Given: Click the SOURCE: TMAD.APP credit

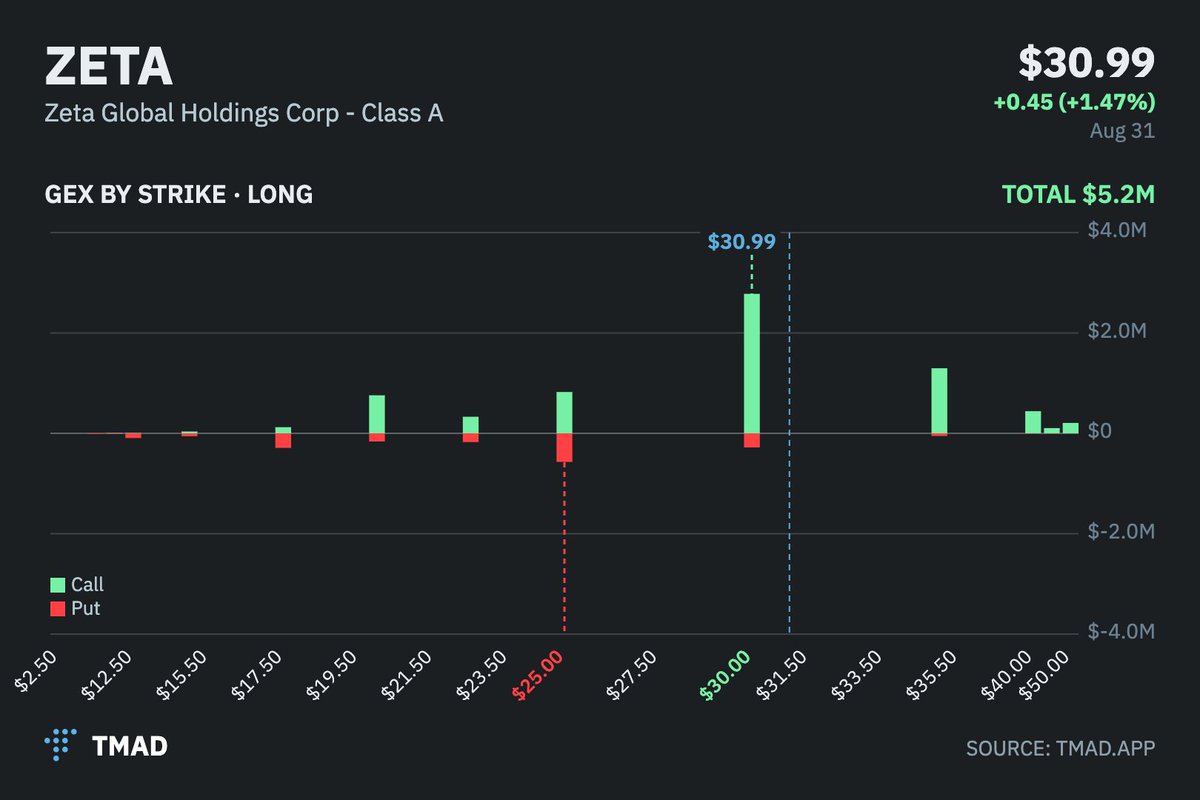Looking at the screenshot, I should pos(1061,748).
